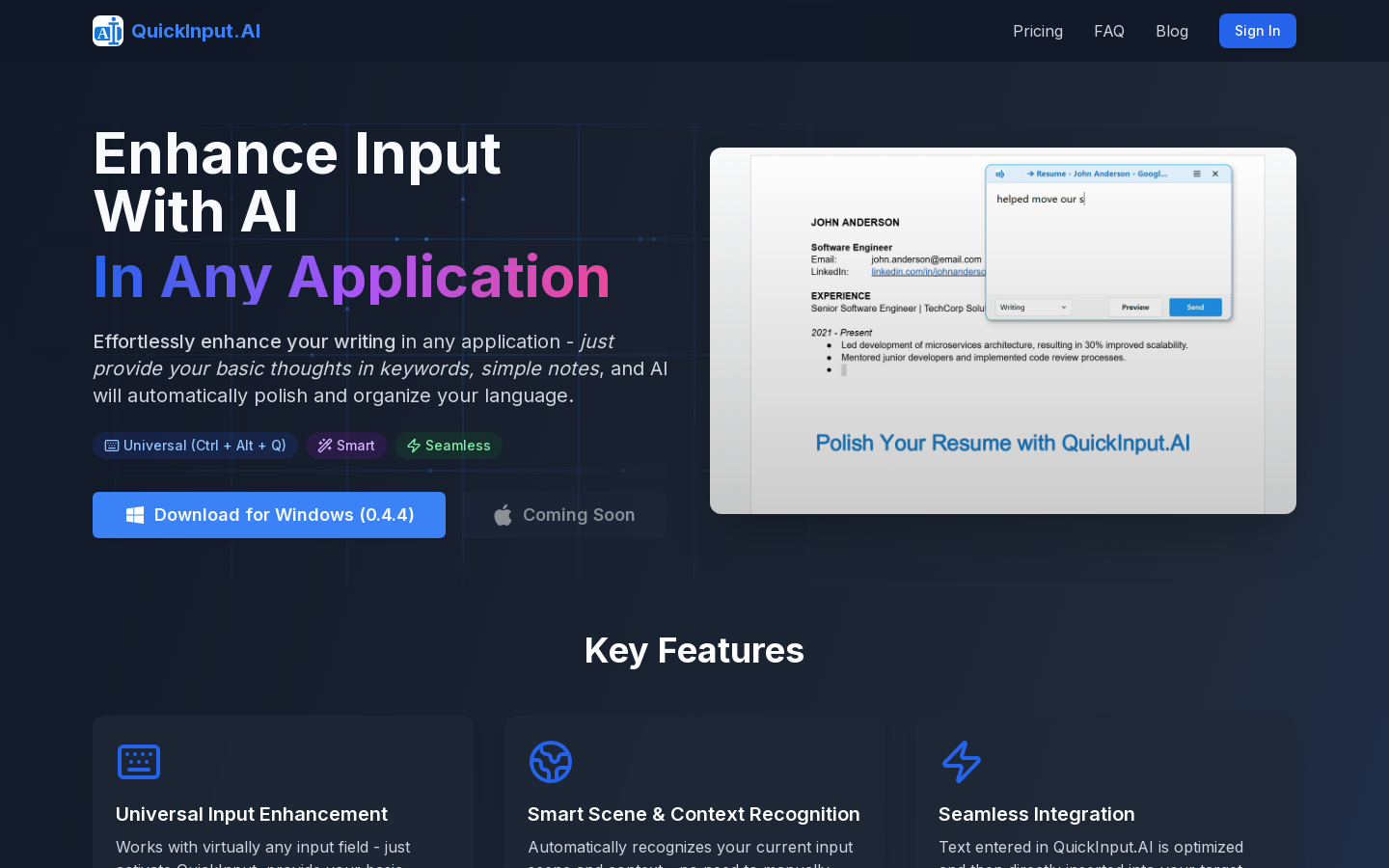Click the 'JOHN ANDERSON' name in resume
This screenshot has width=1389, height=868.
click(856, 223)
